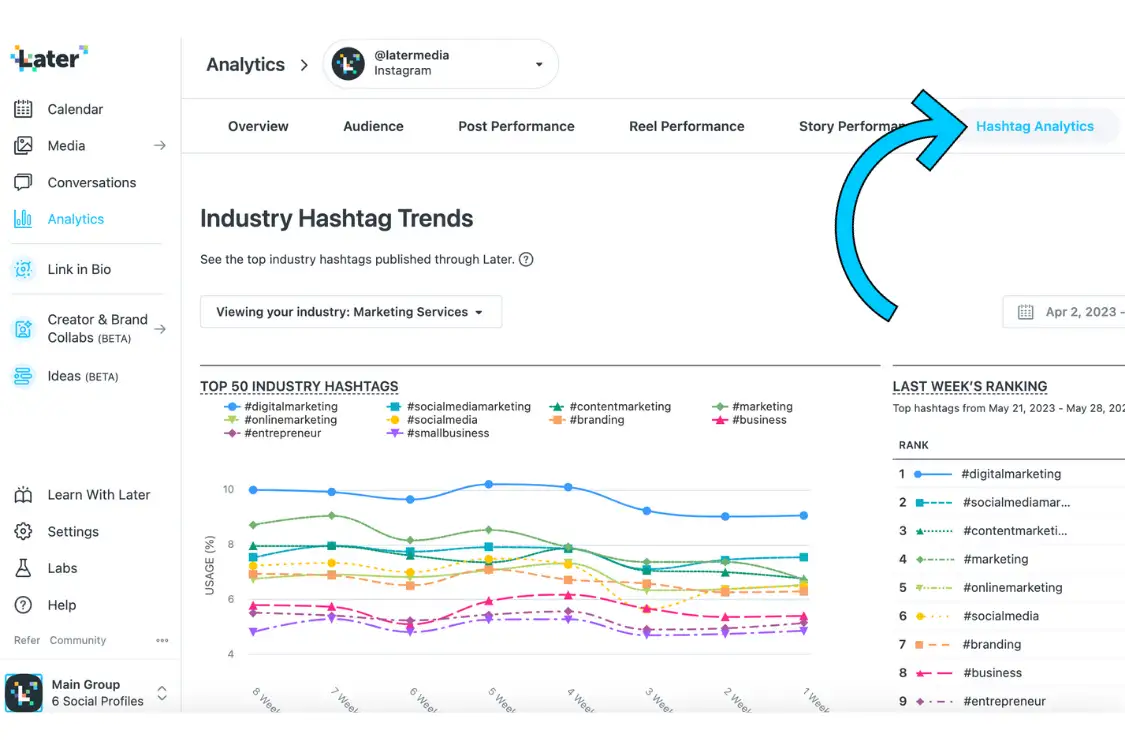Click the LAST WEEK'S RANKING heading

970,386
